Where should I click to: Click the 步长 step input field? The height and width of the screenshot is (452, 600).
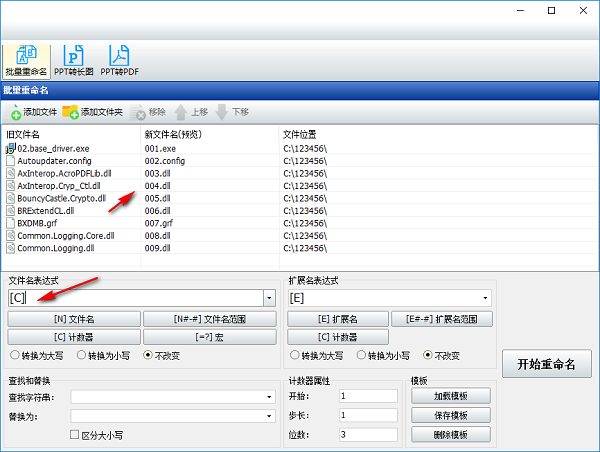368,416
